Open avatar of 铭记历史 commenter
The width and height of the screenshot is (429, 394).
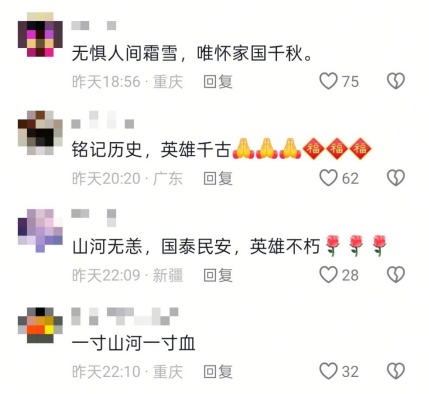tap(40, 133)
